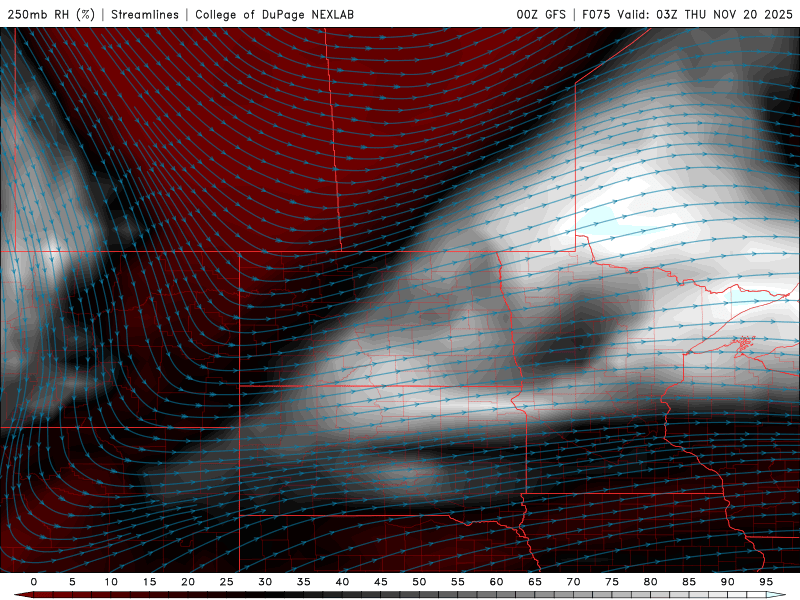Image resolution: width=800 pixels, height=600 pixels.
Task: Click the colorbar label "65"
Action: click(x=535, y=582)
